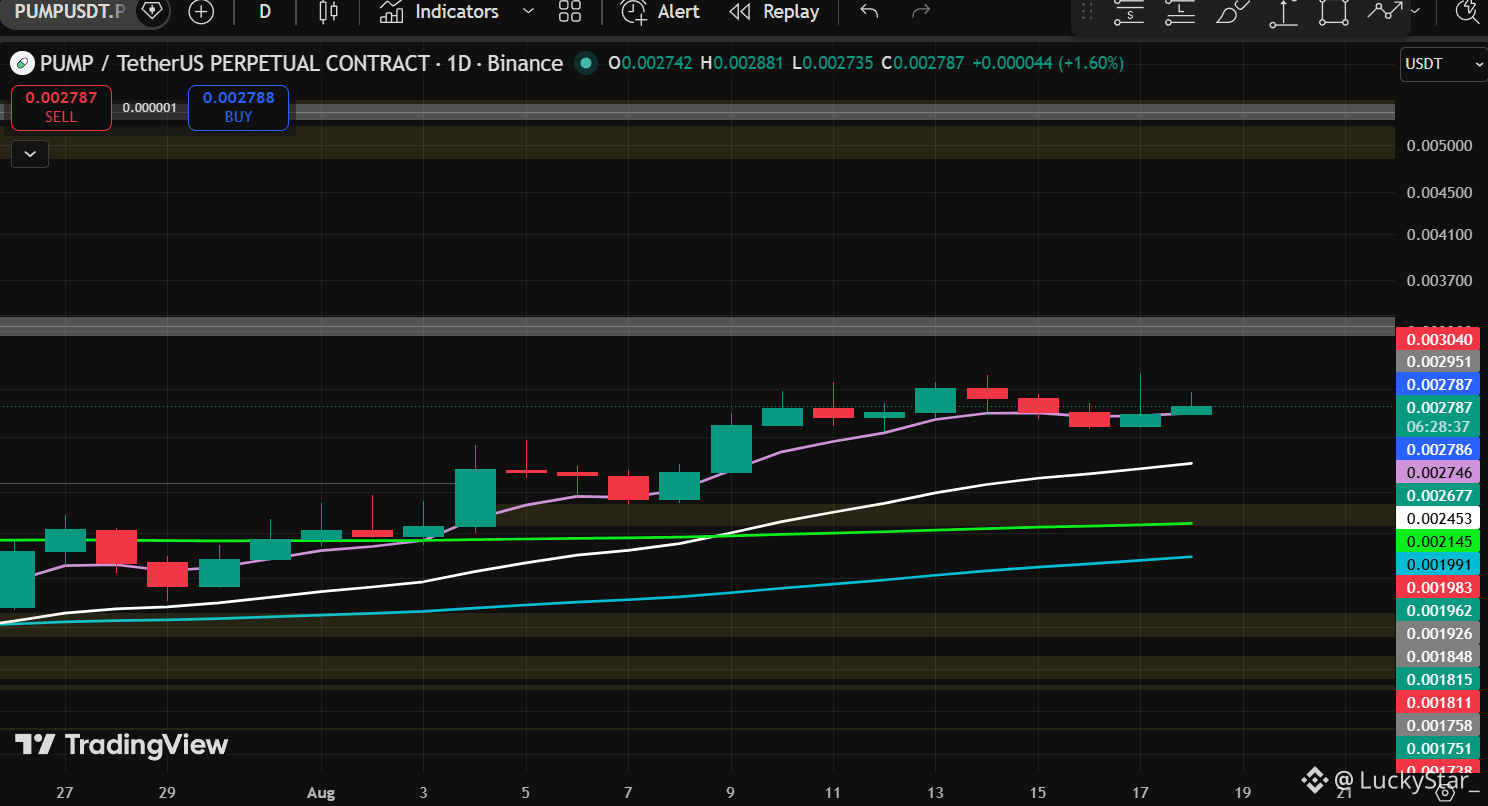Click the add symbol plus icon
Viewport: 1488px width, 806px height.
click(201, 12)
